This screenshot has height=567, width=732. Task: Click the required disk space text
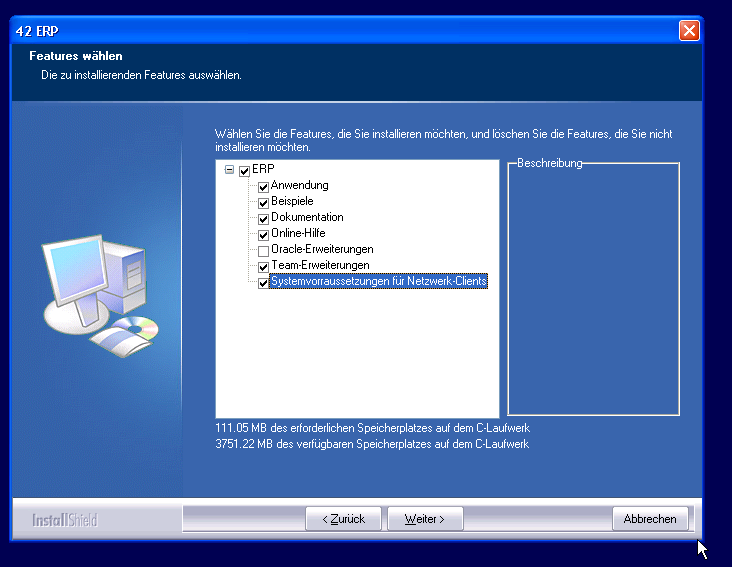pyautogui.click(x=373, y=428)
